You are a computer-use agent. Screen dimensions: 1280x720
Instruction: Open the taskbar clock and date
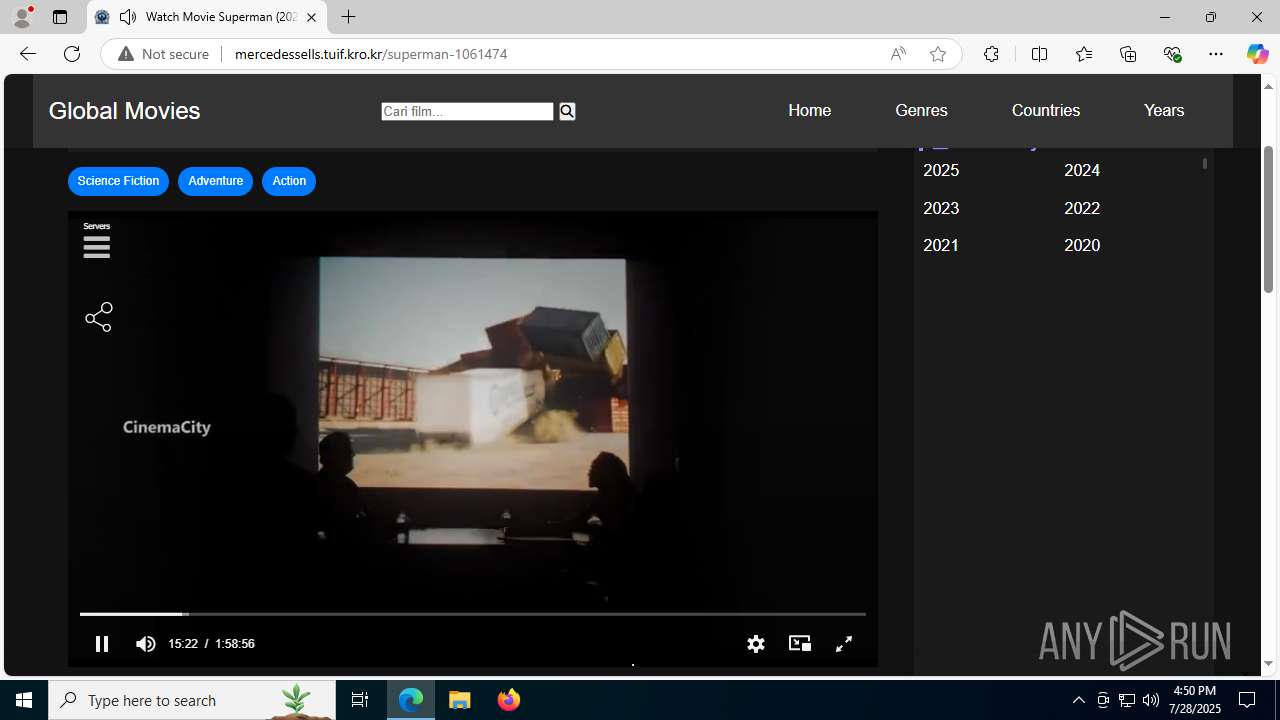click(1196, 700)
